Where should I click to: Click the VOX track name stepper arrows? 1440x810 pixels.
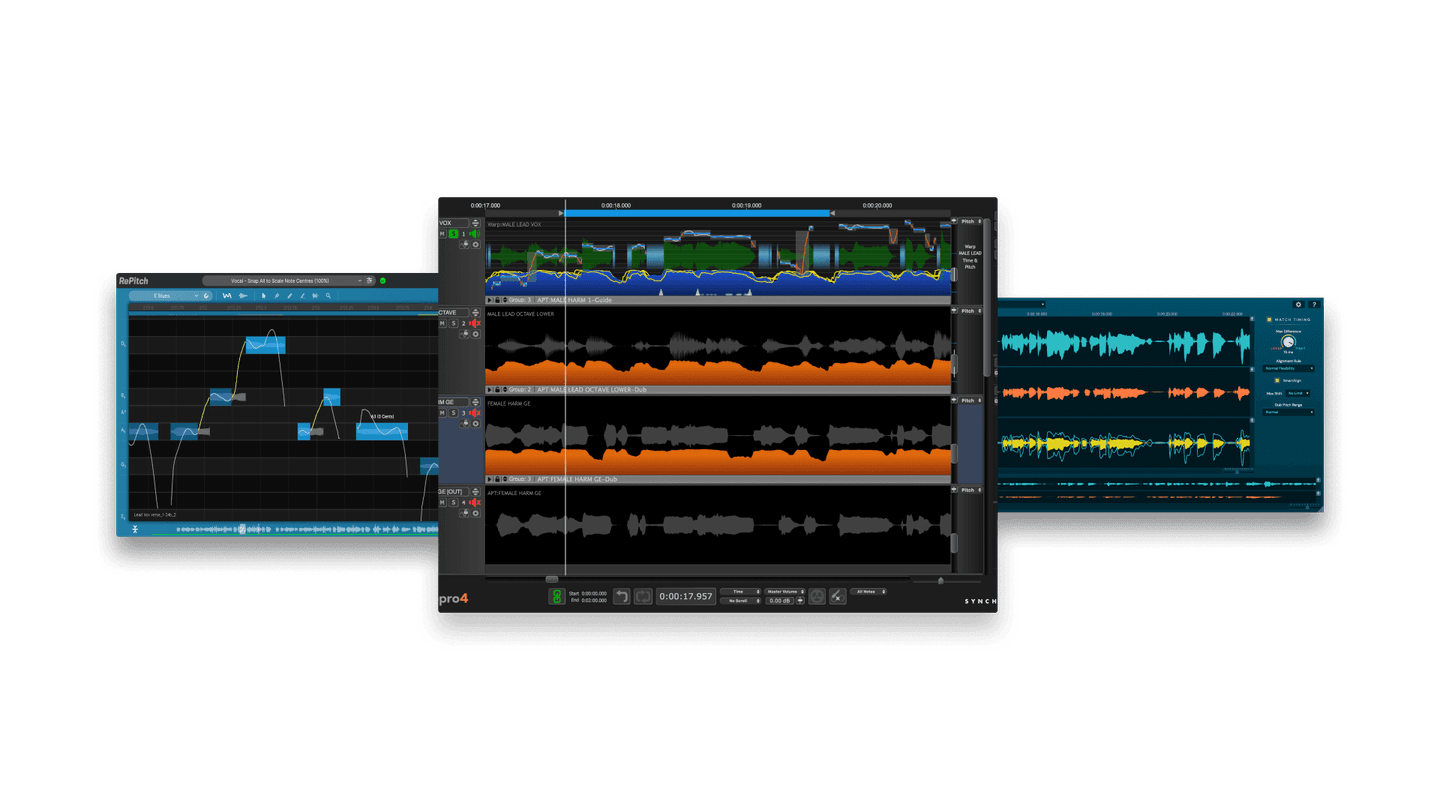click(x=476, y=223)
